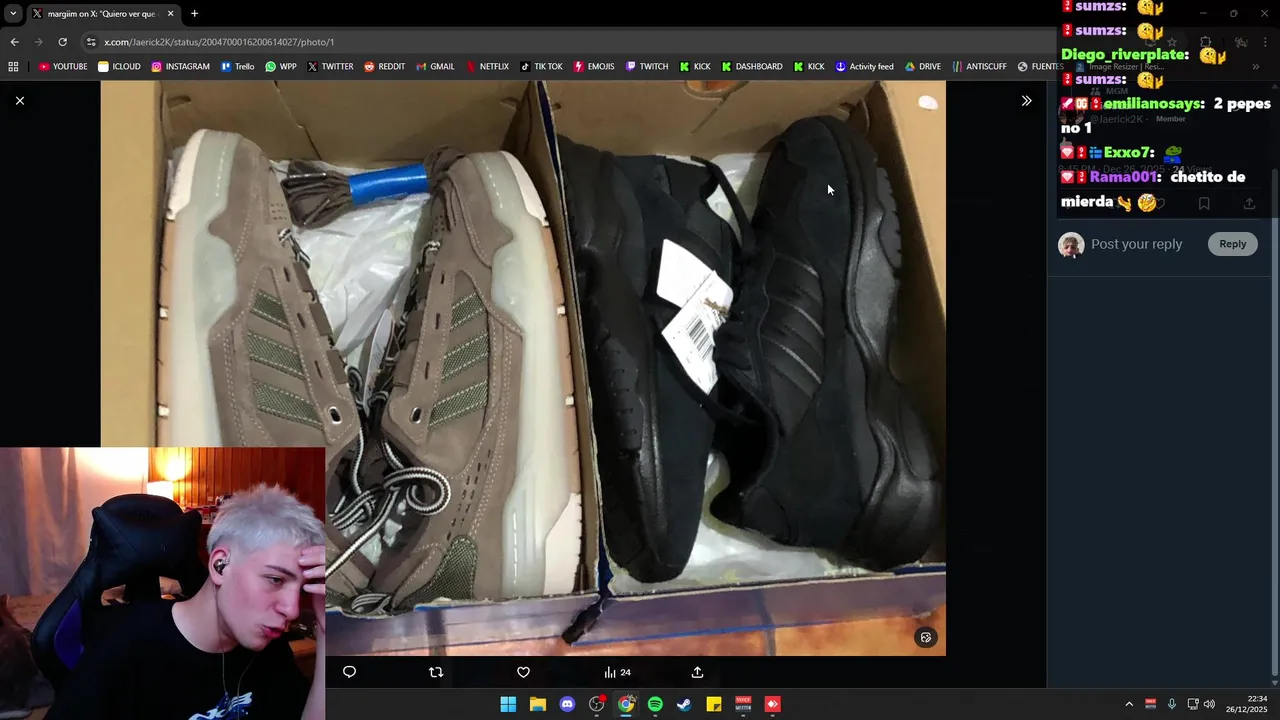Click the shoes photo
1280x720 pixels.
[523, 368]
